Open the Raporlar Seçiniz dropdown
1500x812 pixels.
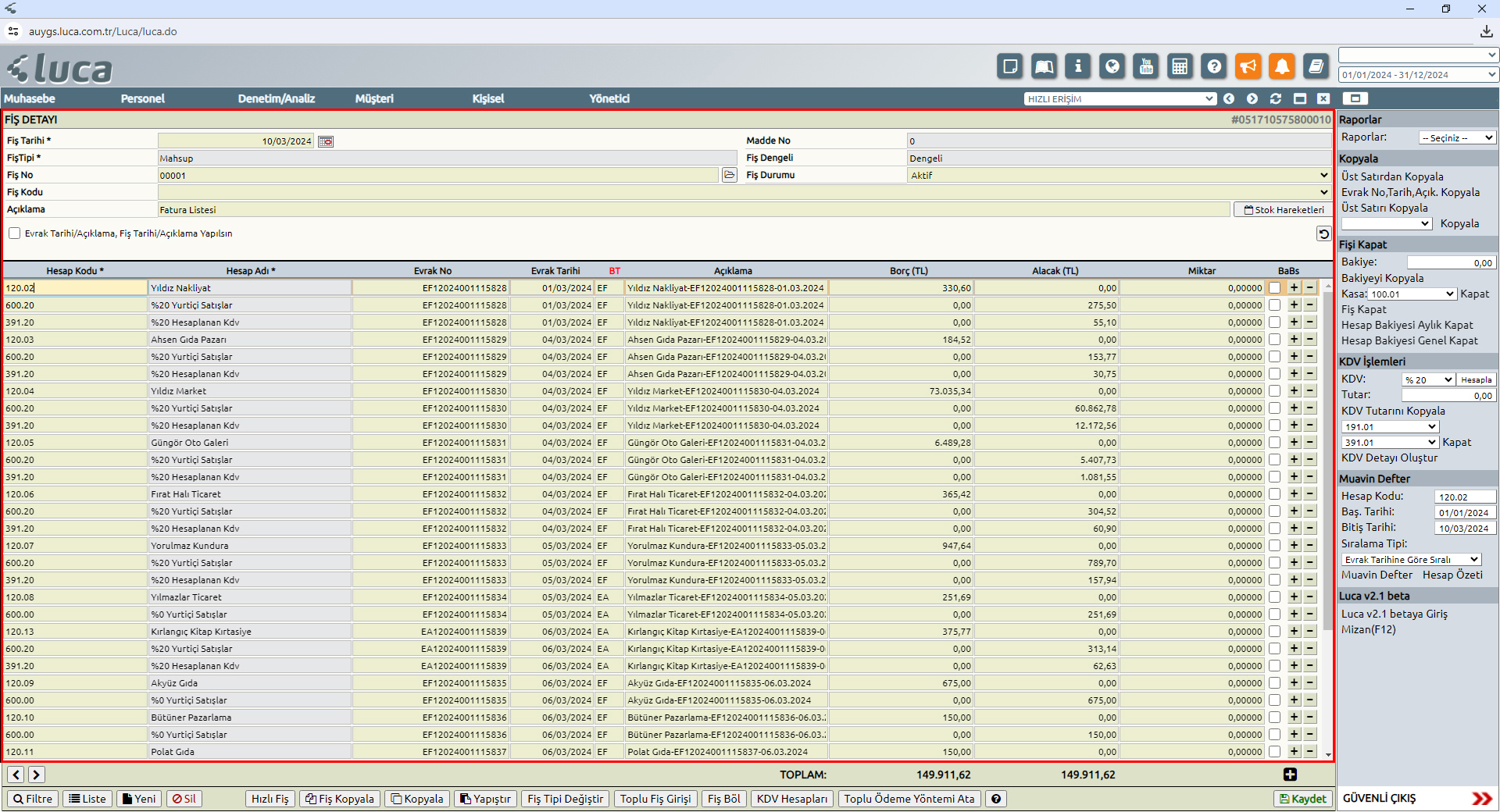1457,137
